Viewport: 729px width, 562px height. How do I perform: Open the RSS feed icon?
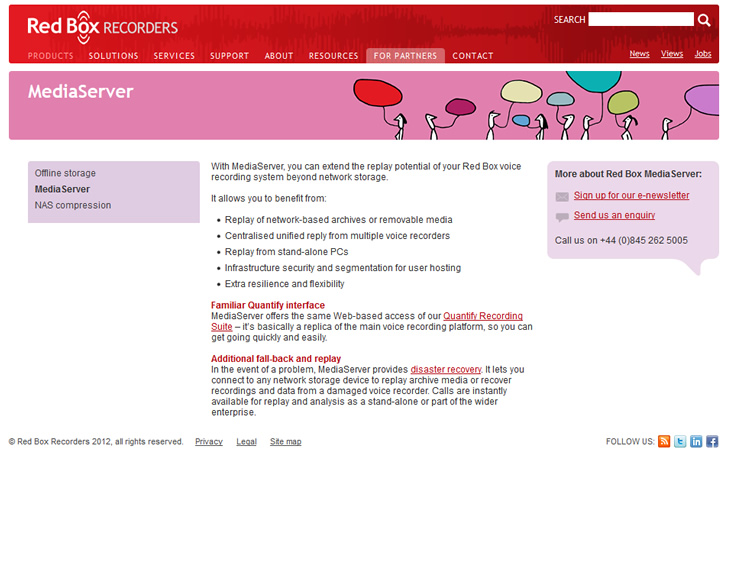[x=664, y=441]
